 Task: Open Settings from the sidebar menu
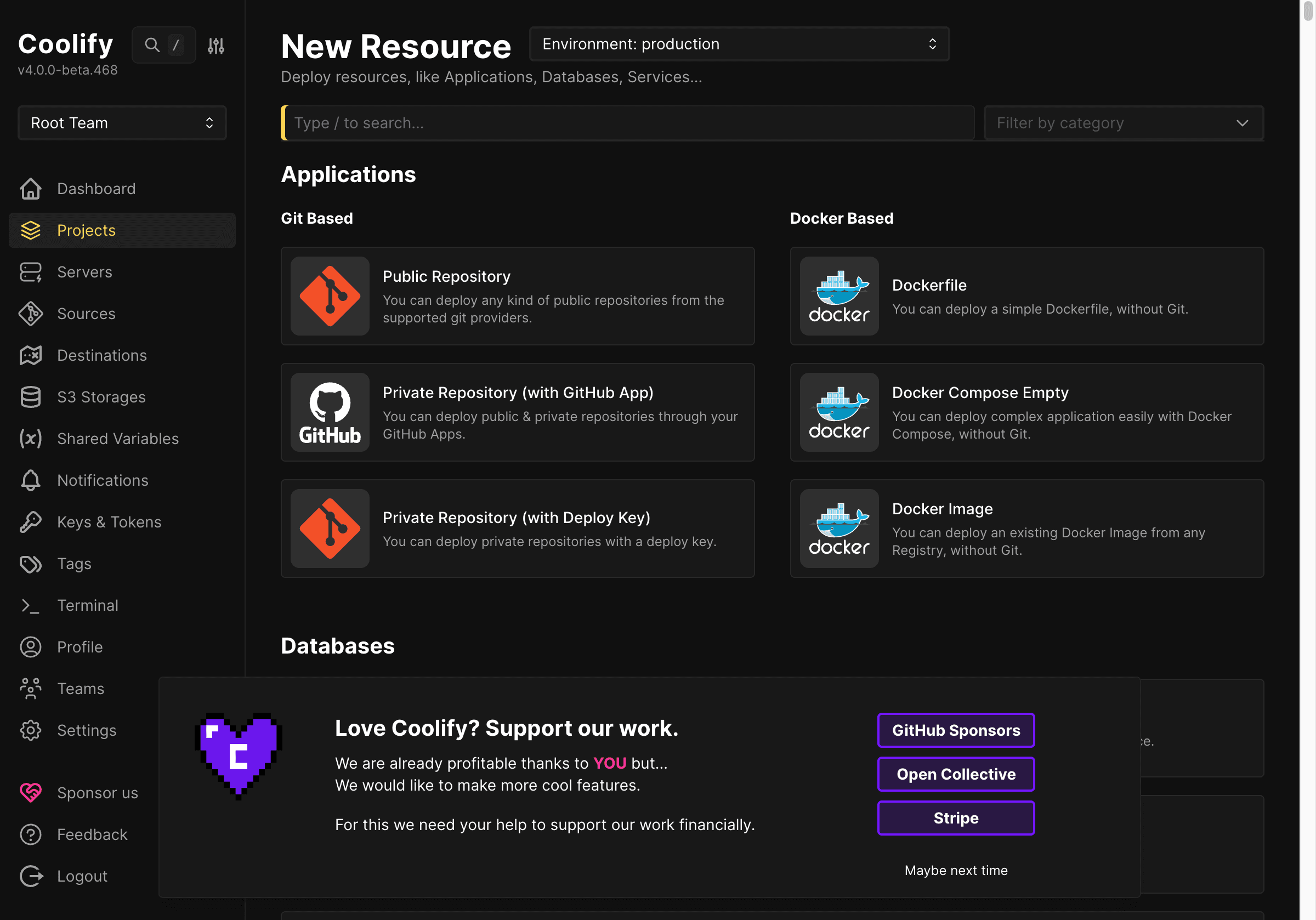click(87, 730)
